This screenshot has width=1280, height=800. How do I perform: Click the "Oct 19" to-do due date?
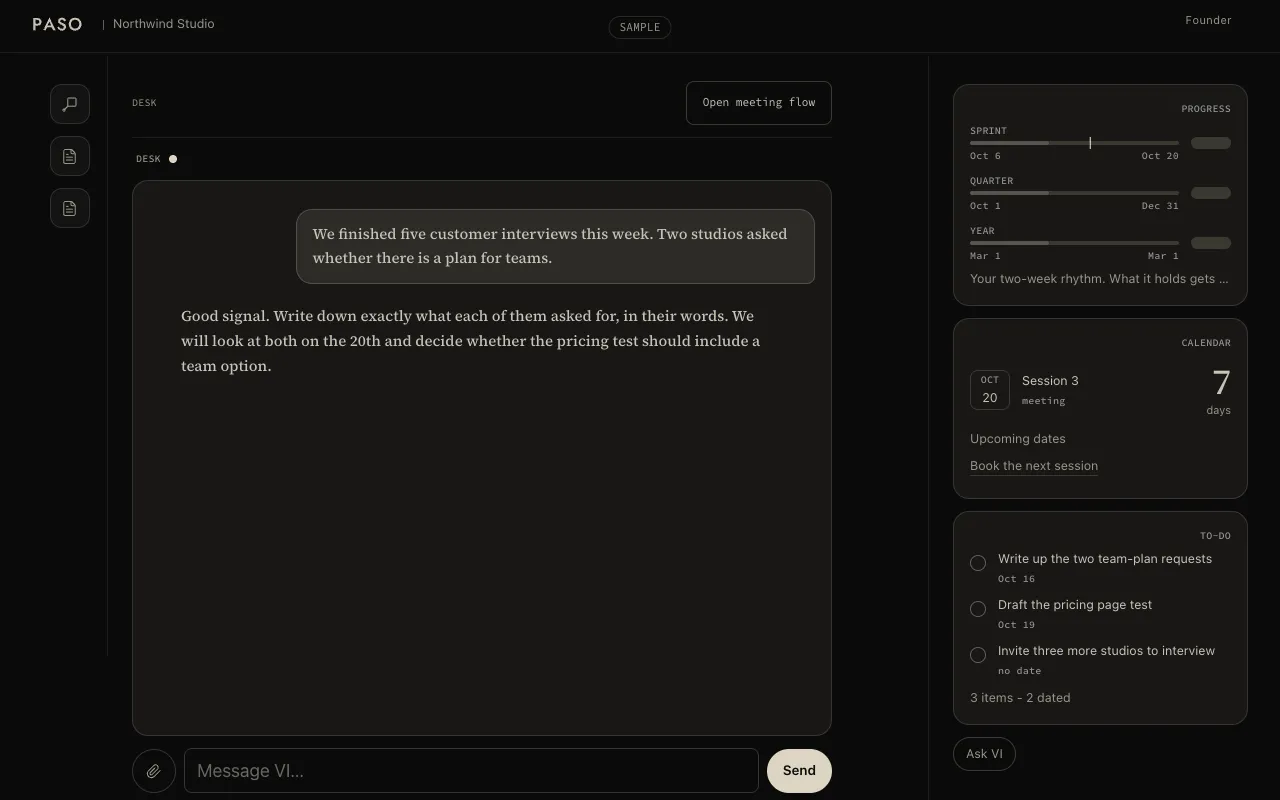pos(1016,625)
